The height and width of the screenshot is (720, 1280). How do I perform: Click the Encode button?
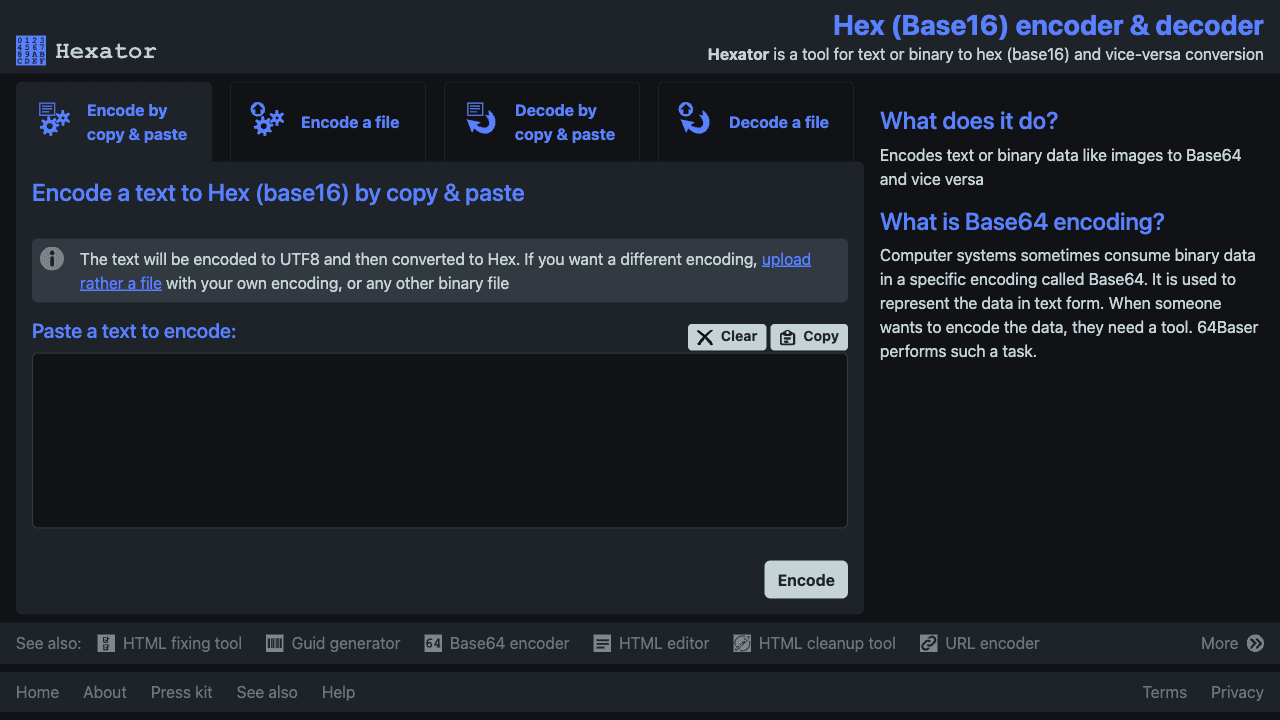[x=805, y=579]
